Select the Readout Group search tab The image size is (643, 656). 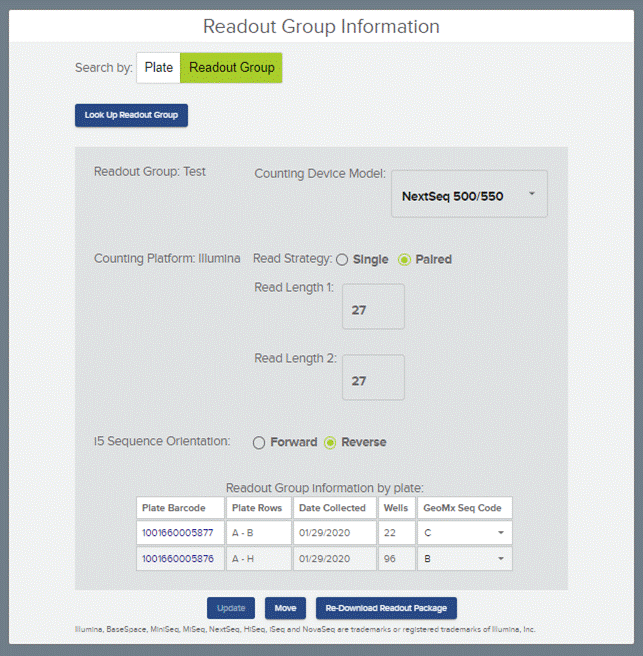click(231, 68)
